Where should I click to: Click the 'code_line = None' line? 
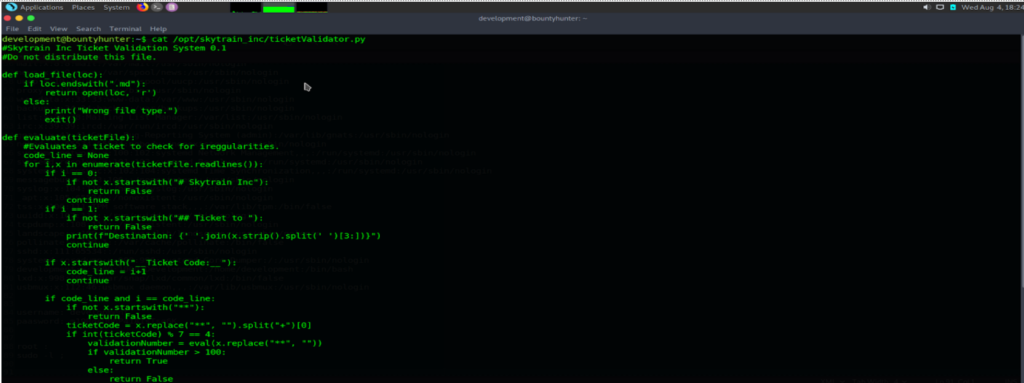pos(66,156)
